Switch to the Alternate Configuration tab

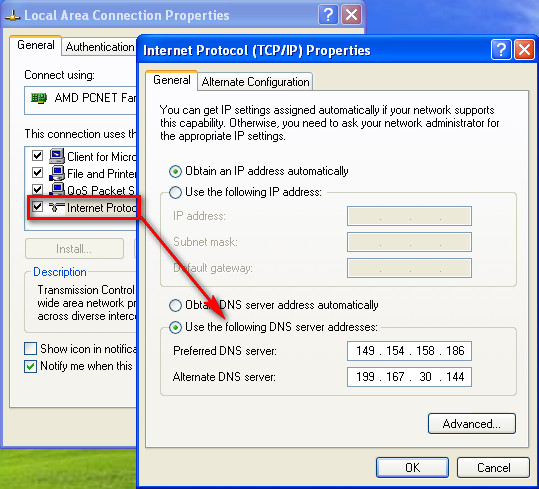click(255, 82)
